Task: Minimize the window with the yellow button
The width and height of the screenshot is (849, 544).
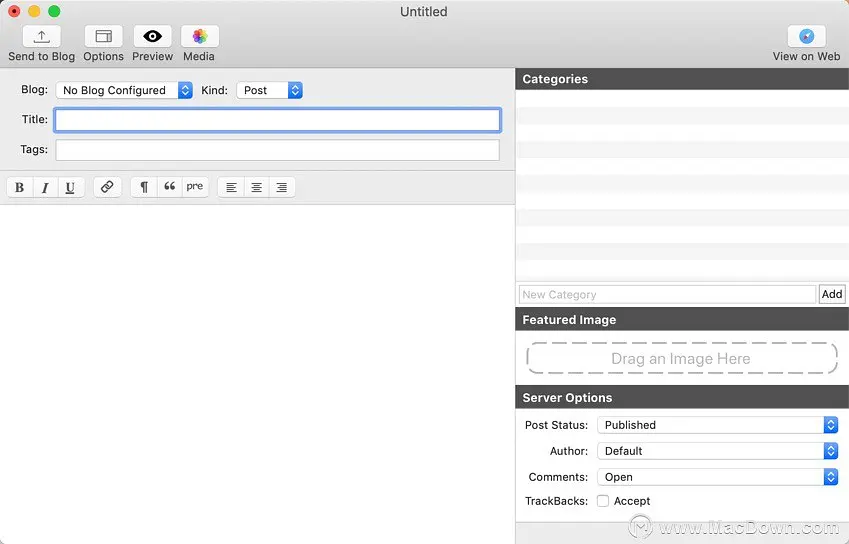Action: pyautogui.click(x=34, y=11)
